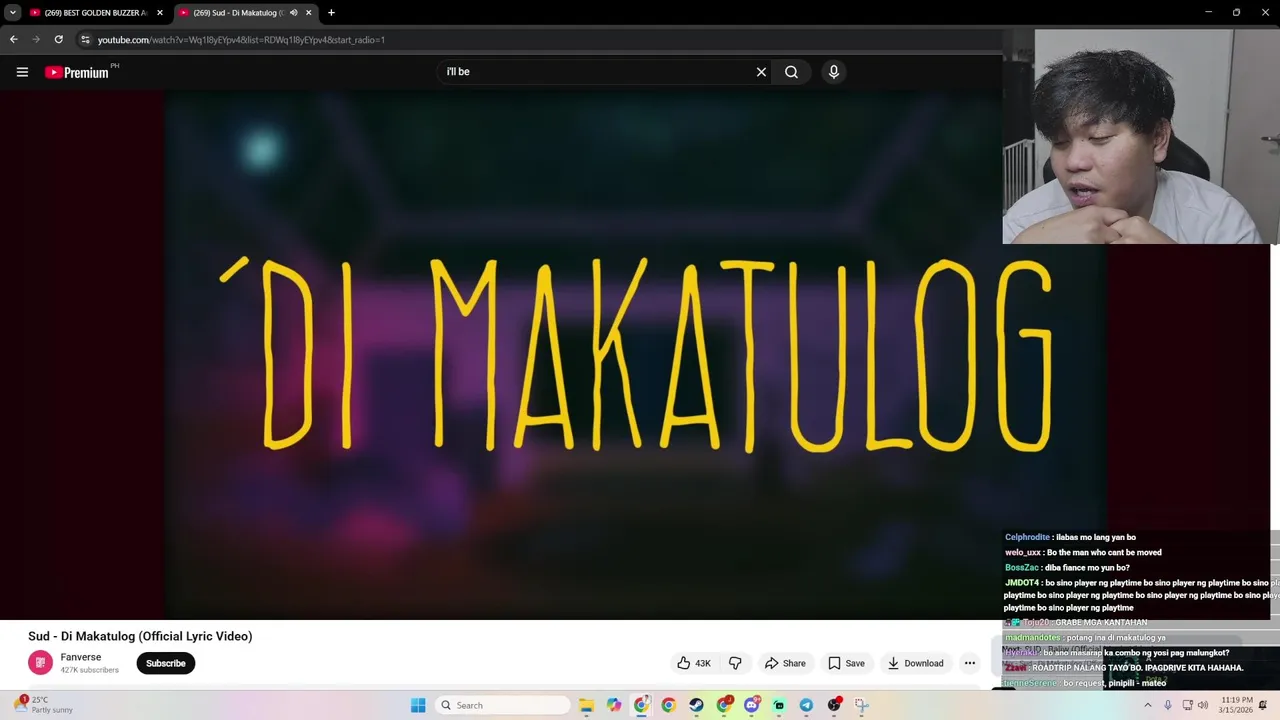This screenshot has width=1280, height=720.
Task: Run search with the magnifier button
Action: [x=791, y=72]
